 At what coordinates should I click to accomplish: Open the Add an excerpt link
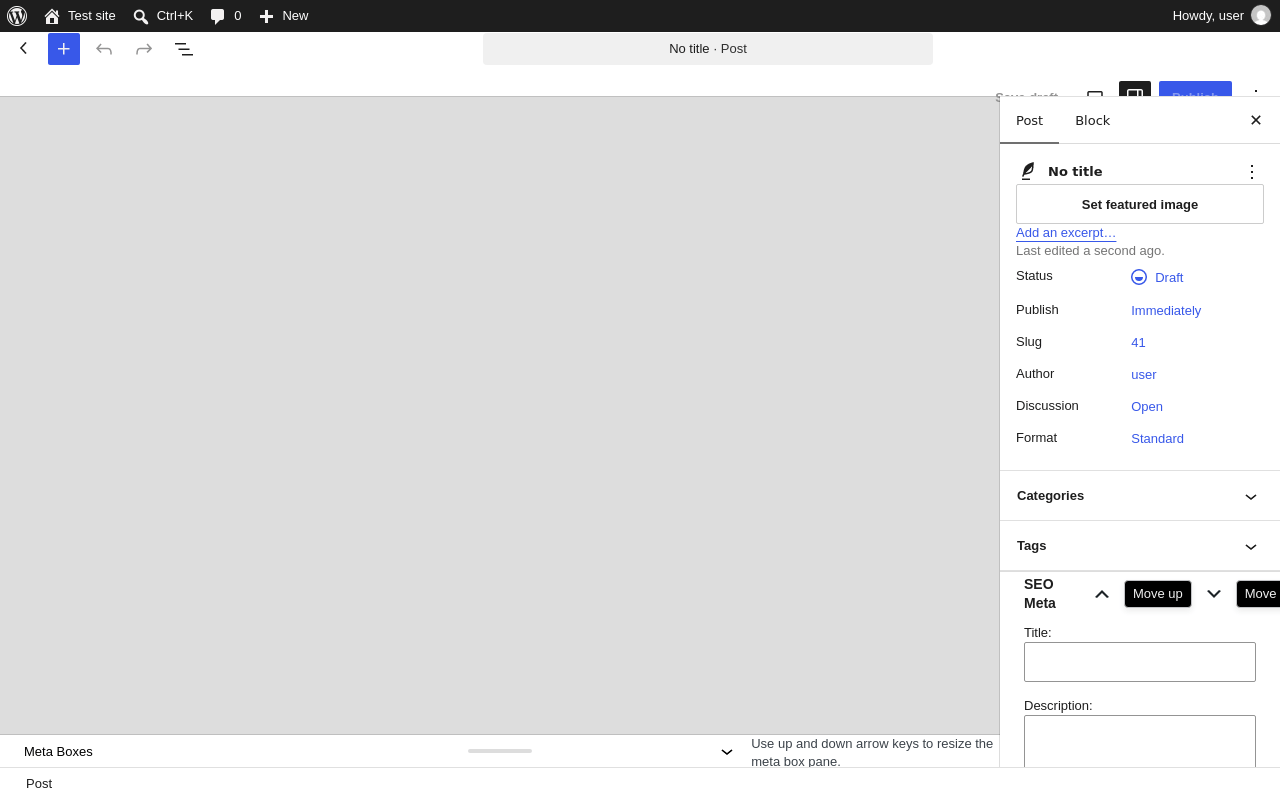1066,233
